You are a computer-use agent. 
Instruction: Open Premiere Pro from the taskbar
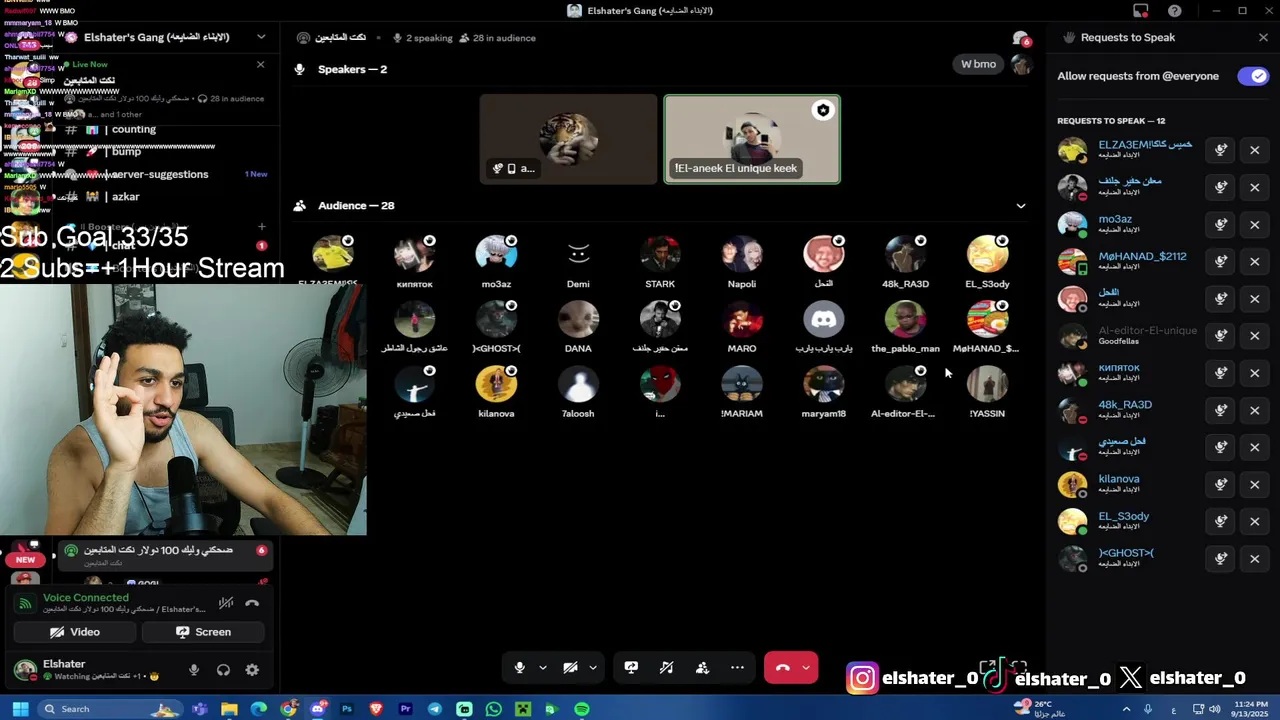coord(405,709)
